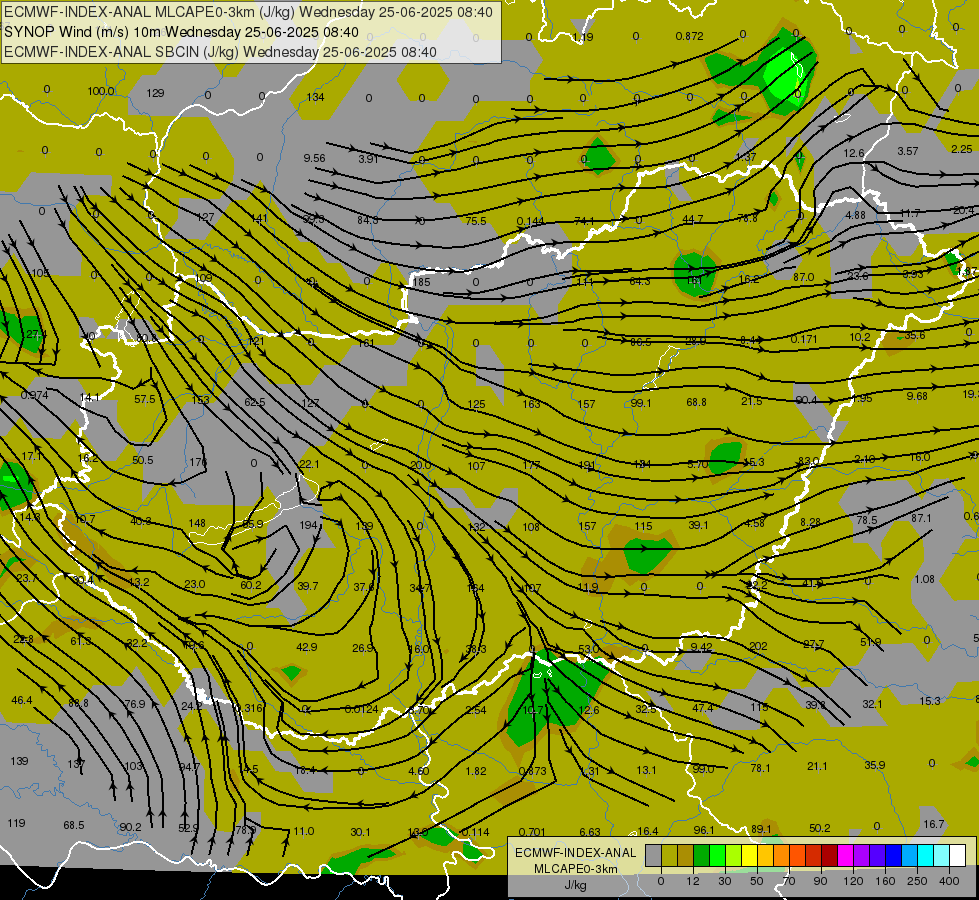This screenshot has width=979, height=900.
Task: Click the pure blue legend swatch
Action: click(894, 855)
